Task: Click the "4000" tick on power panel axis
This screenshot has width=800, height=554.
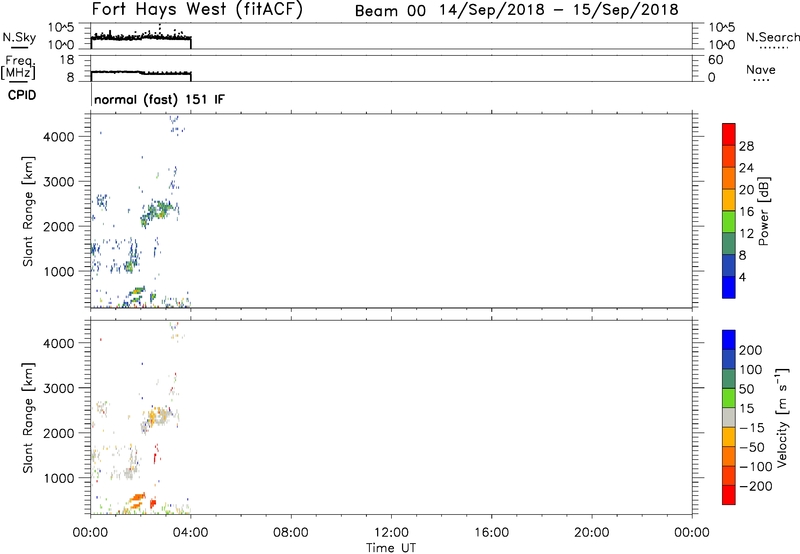Action: pos(59,137)
